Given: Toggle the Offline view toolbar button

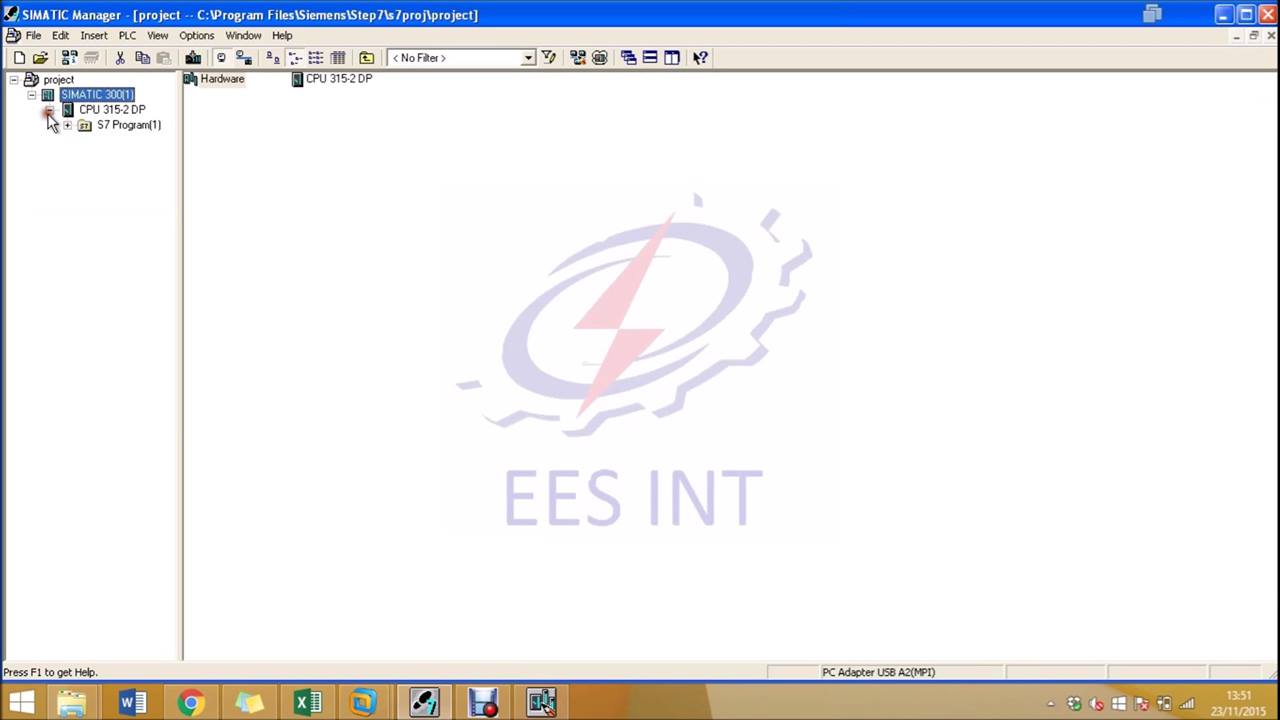Looking at the screenshot, I should pos(222,58).
